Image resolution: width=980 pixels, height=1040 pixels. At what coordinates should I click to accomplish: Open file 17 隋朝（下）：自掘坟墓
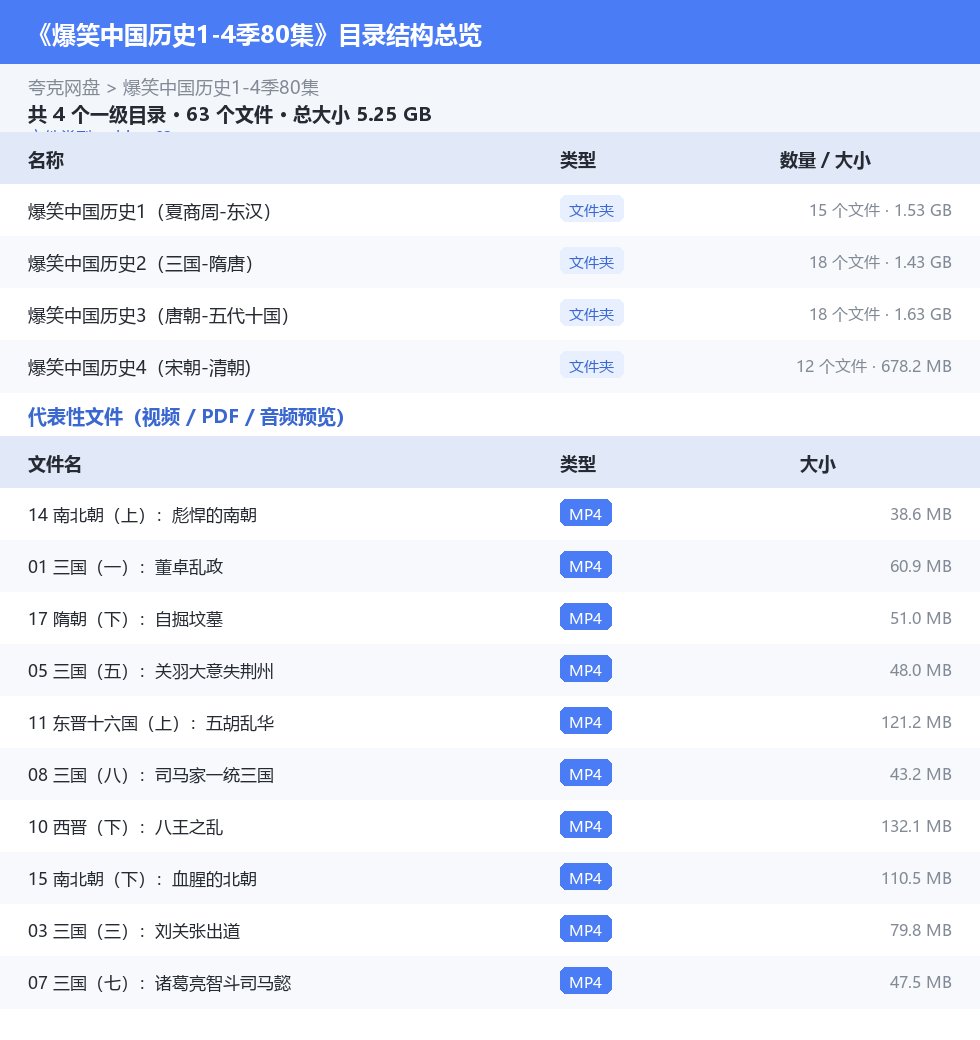pyautogui.click(x=125, y=619)
